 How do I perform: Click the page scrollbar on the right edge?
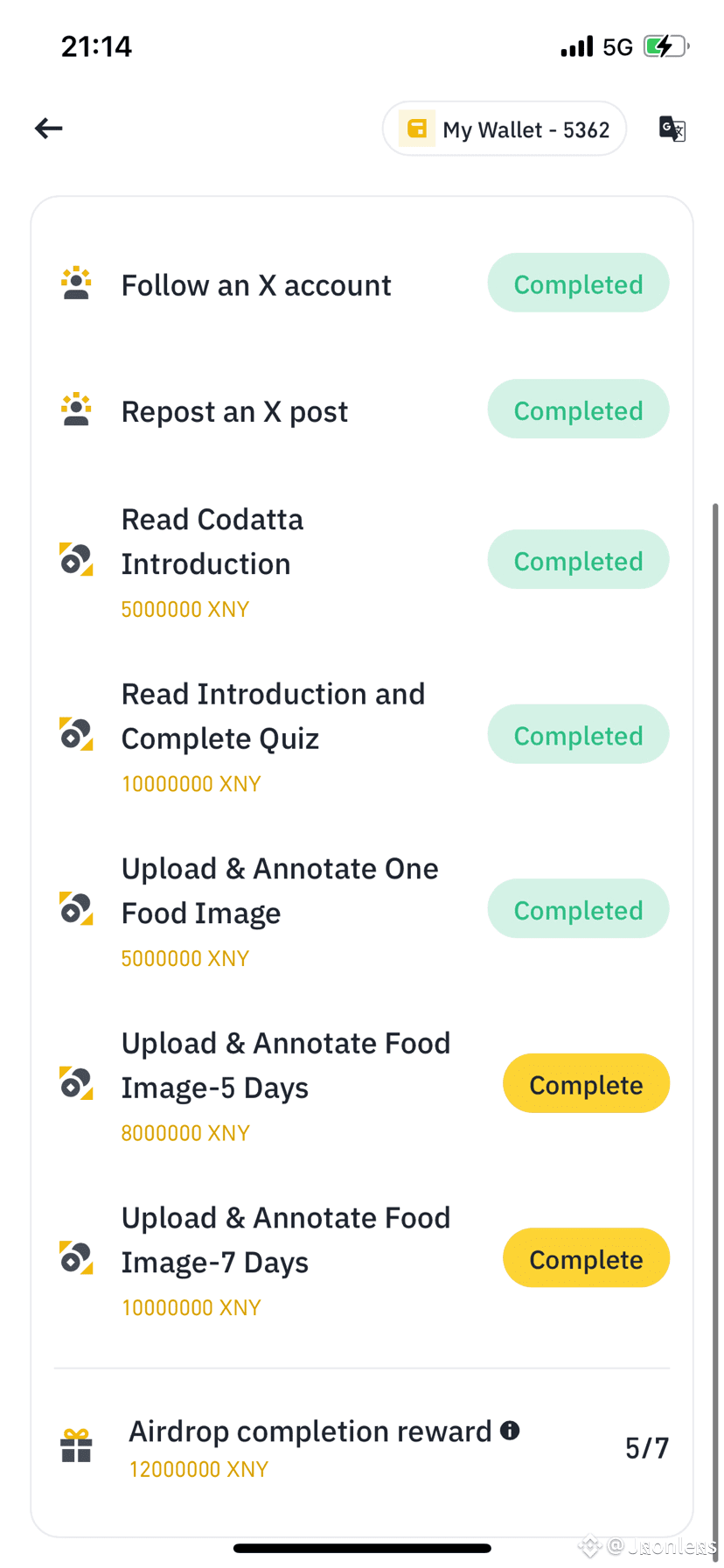(x=715, y=962)
